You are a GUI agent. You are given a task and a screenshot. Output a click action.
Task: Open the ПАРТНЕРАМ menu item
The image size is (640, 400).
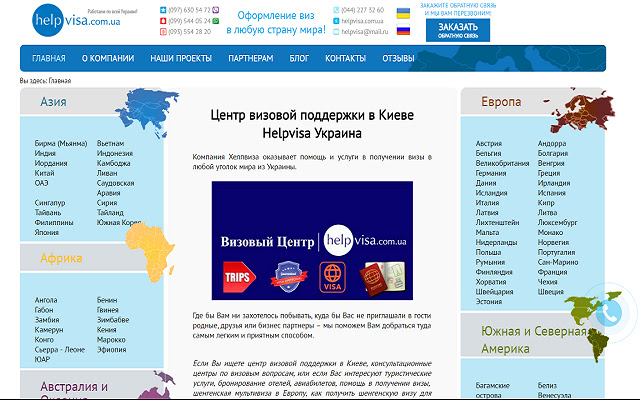251,58
